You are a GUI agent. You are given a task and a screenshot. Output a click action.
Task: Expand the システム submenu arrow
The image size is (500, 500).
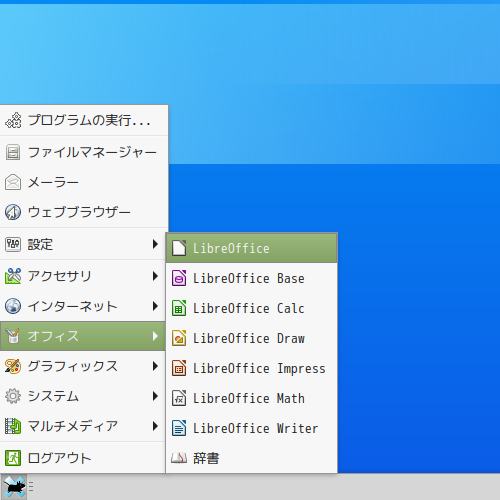[x=155, y=396]
